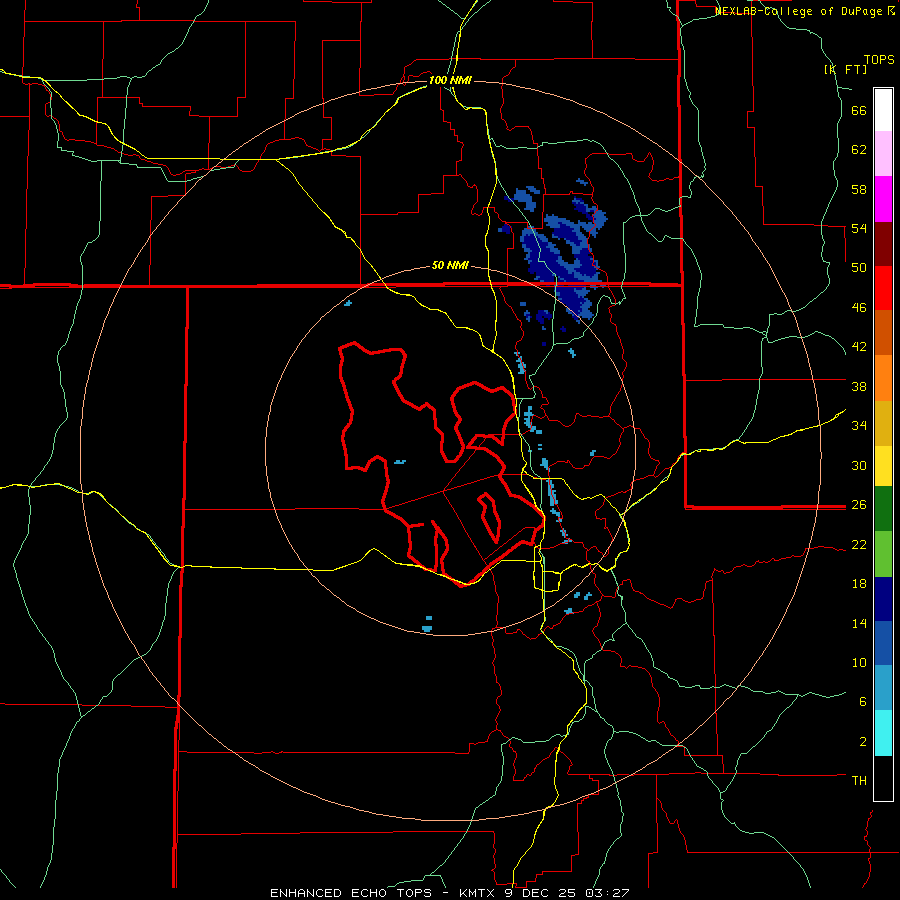Click the '66' legend value
900x900 pixels.
[859, 111]
